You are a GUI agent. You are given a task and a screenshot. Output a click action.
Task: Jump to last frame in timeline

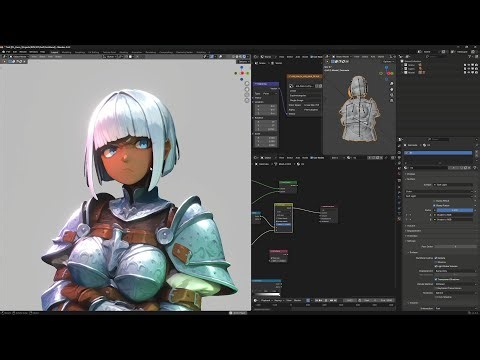coord(336,300)
